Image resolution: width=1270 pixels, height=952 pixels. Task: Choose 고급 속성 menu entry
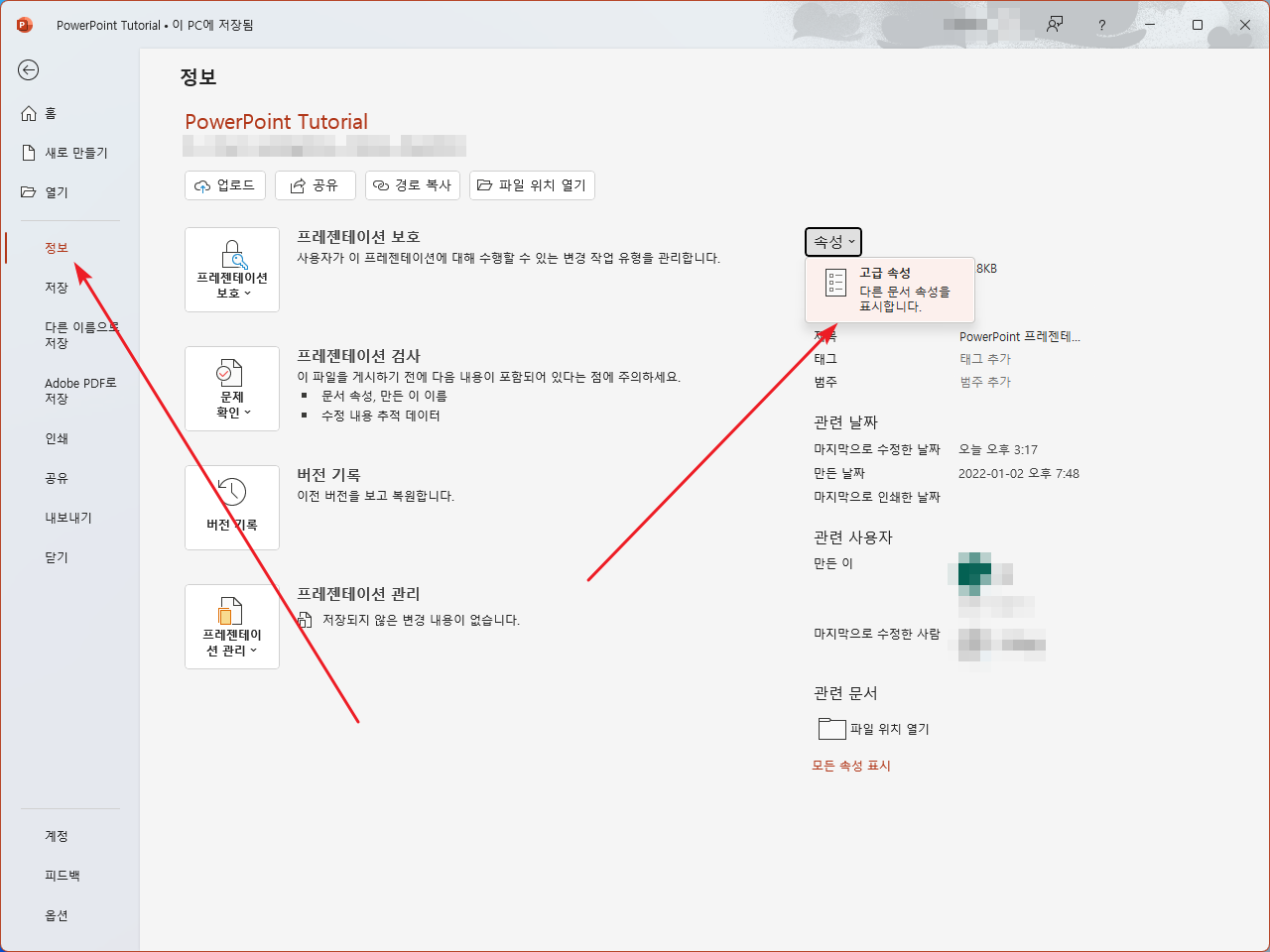tap(890, 290)
